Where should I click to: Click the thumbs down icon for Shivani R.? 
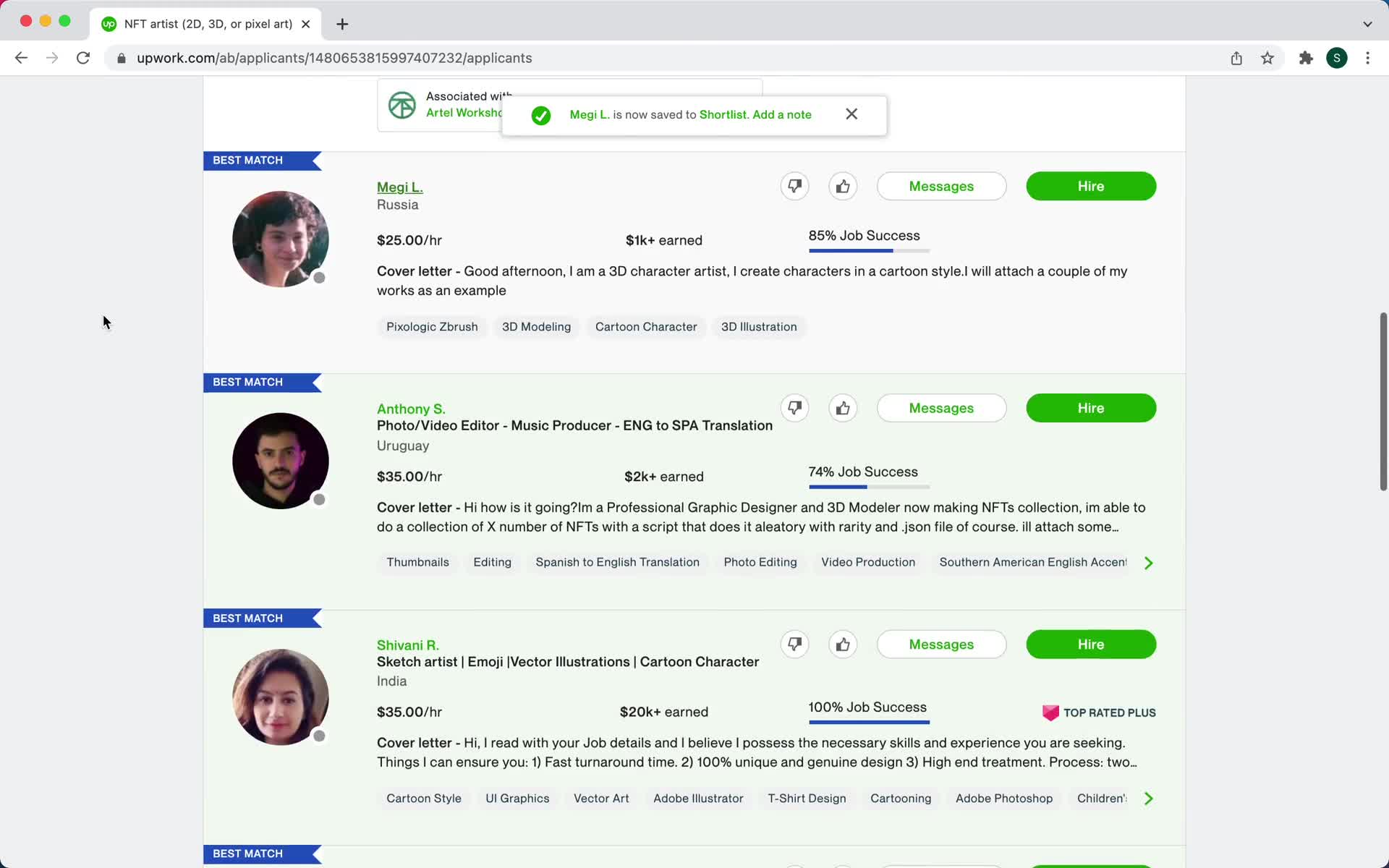[794, 644]
